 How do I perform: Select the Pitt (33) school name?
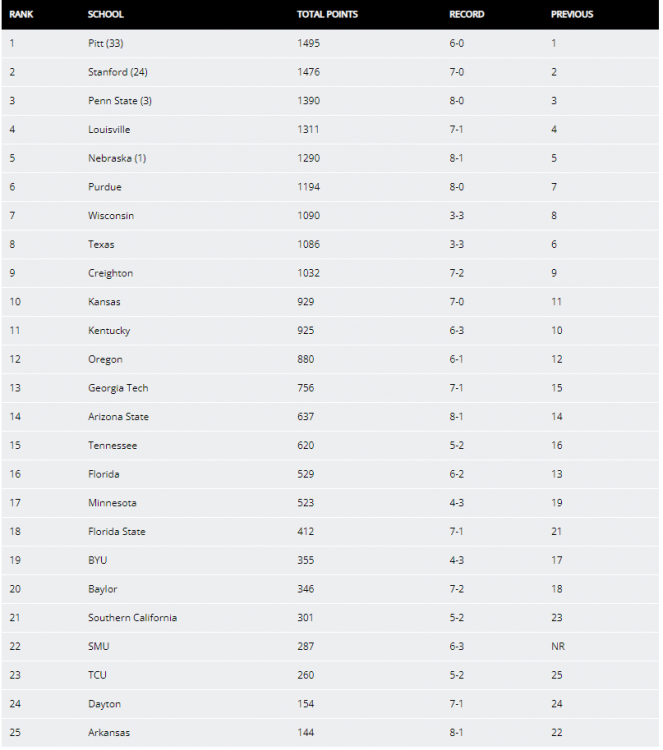[105, 44]
